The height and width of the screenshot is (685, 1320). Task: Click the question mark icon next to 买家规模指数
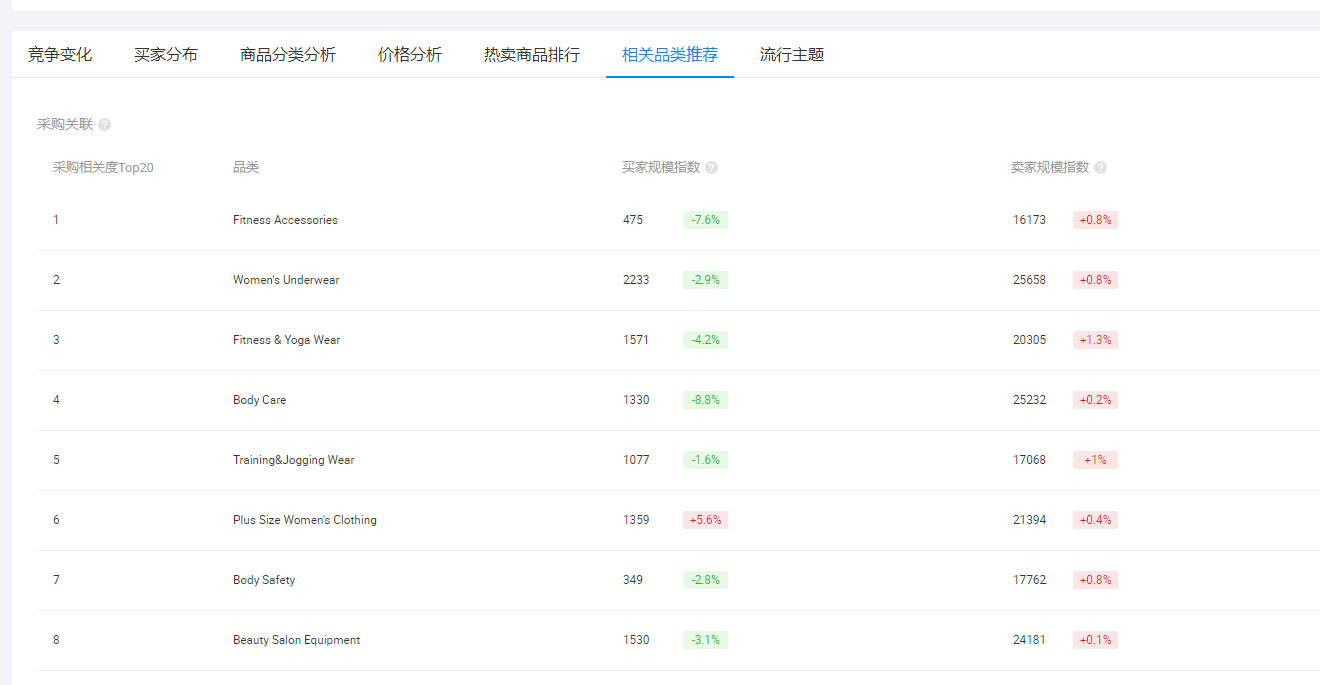click(x=710, y=167)
